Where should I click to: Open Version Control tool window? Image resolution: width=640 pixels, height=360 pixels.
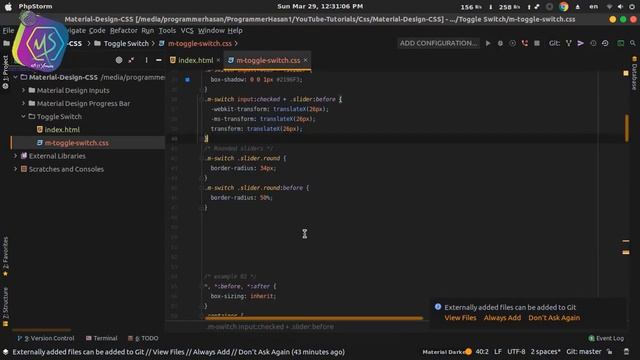[x=46, y=338]
